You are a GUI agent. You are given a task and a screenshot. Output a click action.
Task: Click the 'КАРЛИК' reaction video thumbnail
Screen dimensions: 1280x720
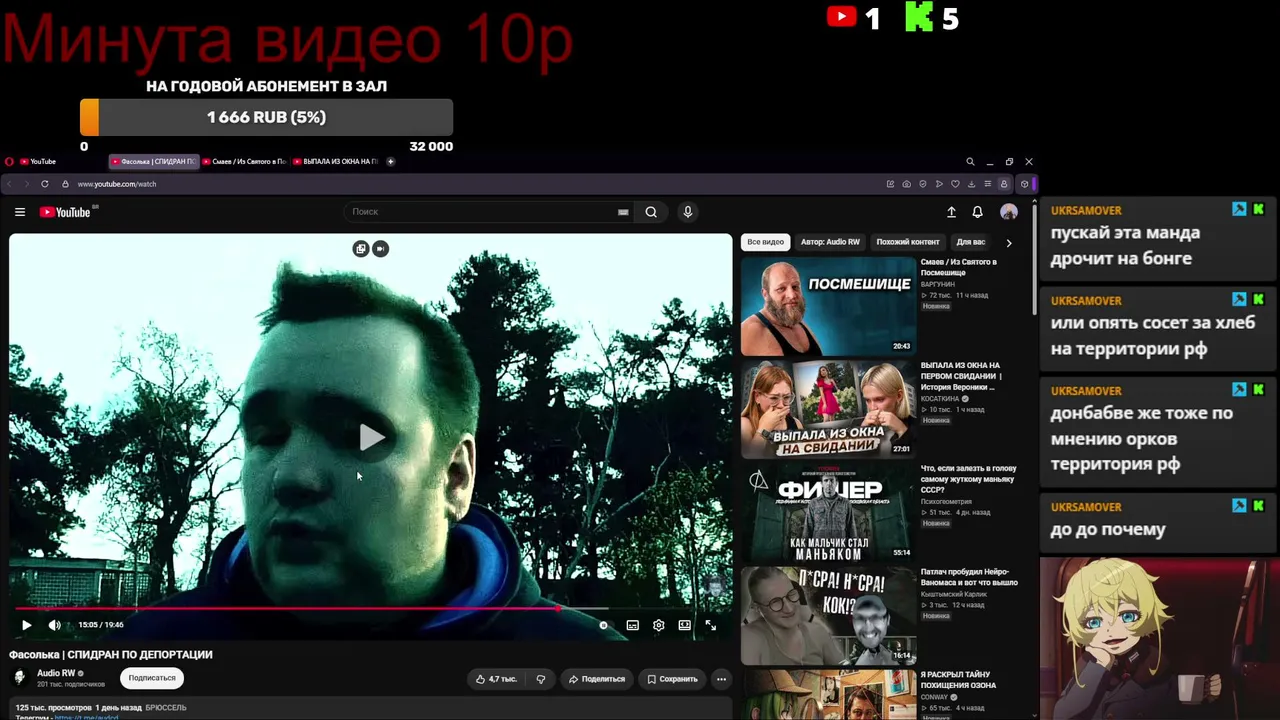click(x=828, y=615)
